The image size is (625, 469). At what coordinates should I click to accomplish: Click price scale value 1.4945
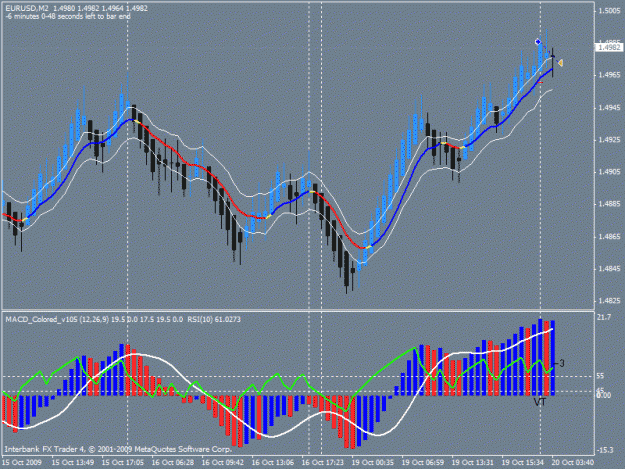(x=609, y=108)
